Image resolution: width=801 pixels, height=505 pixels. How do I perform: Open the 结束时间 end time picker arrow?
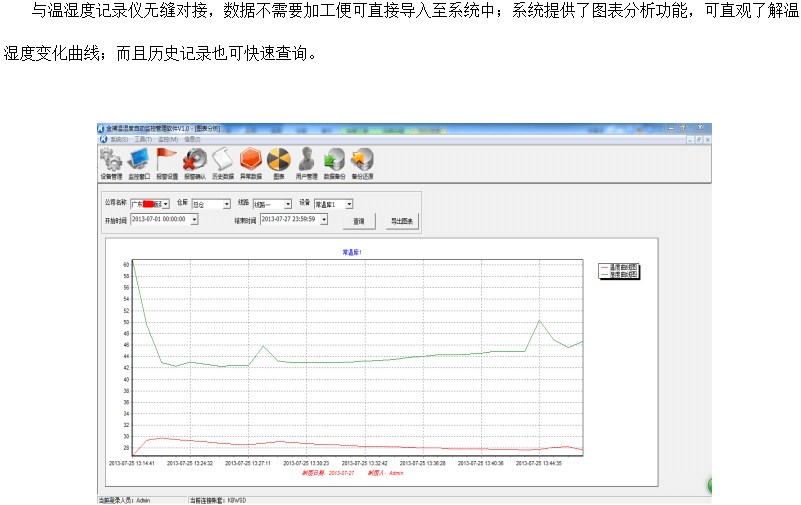(324, 220)
